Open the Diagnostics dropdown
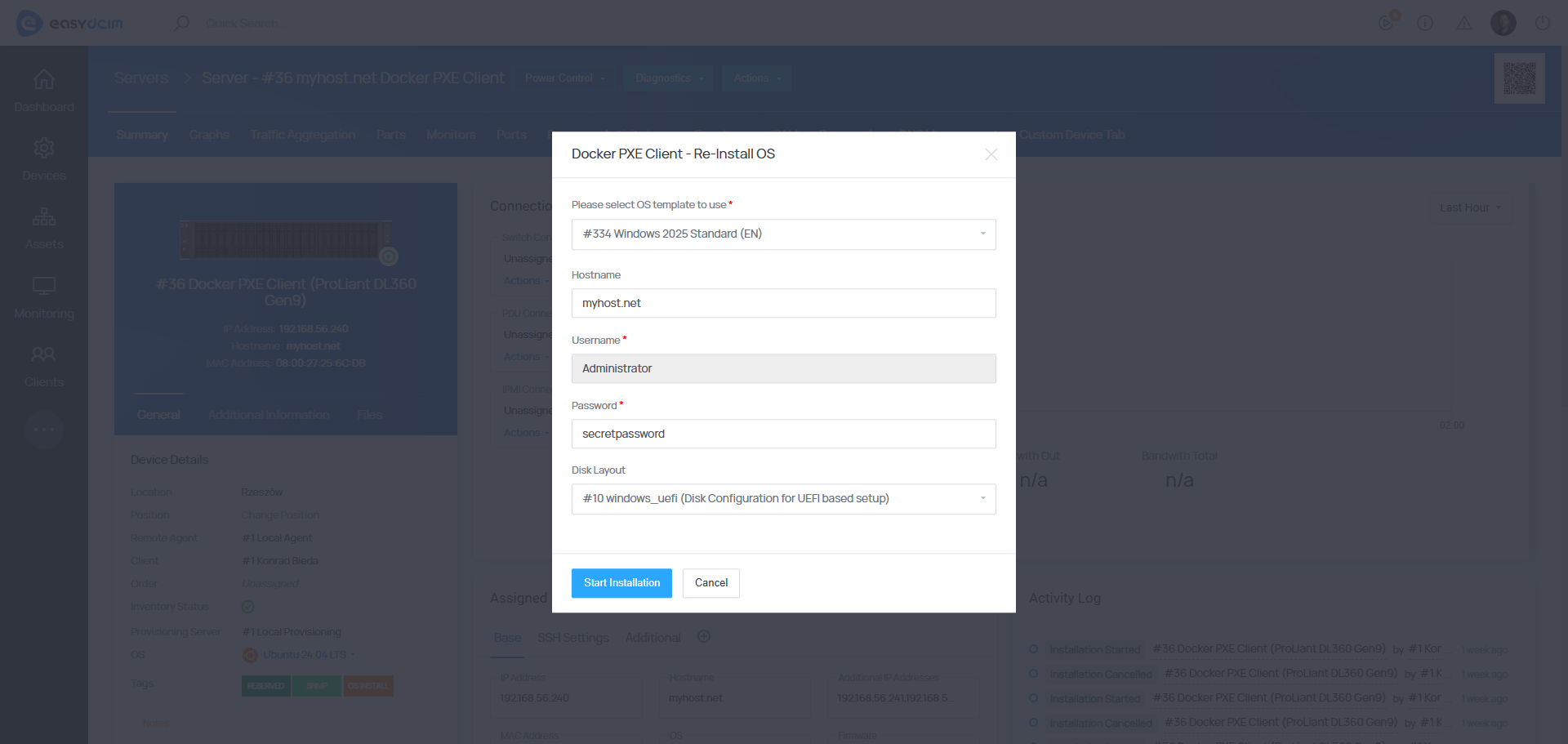The width and height of the screenshot is (1568, 744). pos(669,78)
